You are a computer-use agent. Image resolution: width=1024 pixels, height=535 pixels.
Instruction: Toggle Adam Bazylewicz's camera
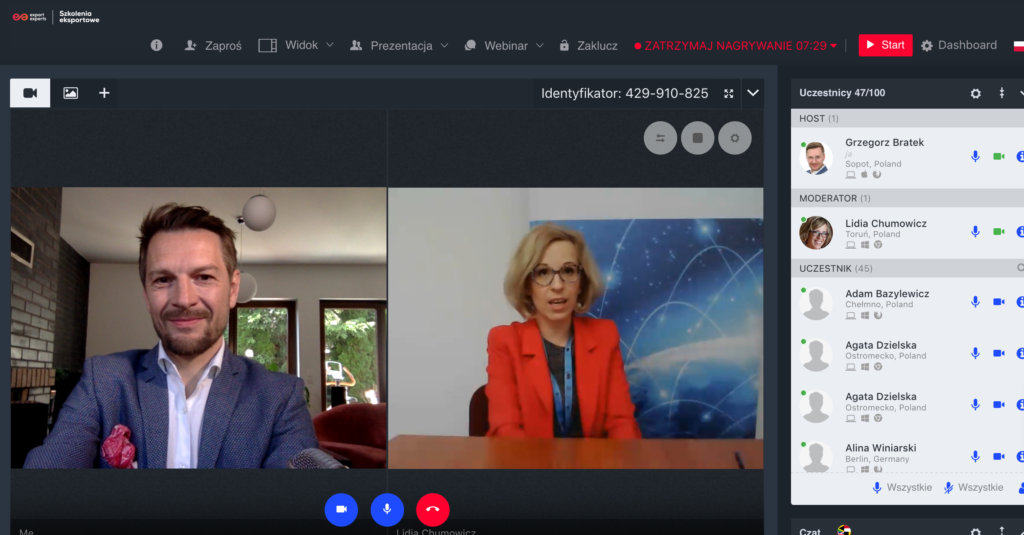click(x=999, y=302)
